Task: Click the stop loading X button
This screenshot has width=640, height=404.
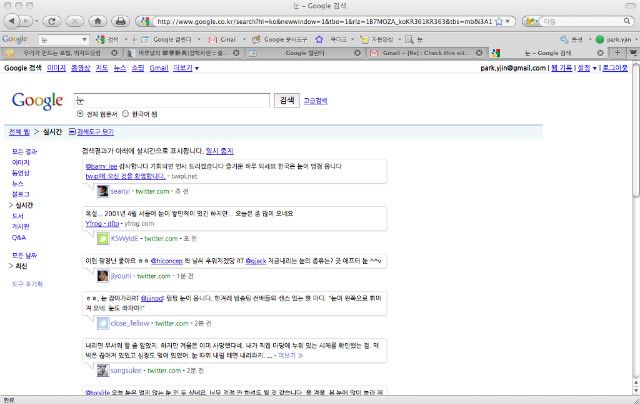Action: 75,21
